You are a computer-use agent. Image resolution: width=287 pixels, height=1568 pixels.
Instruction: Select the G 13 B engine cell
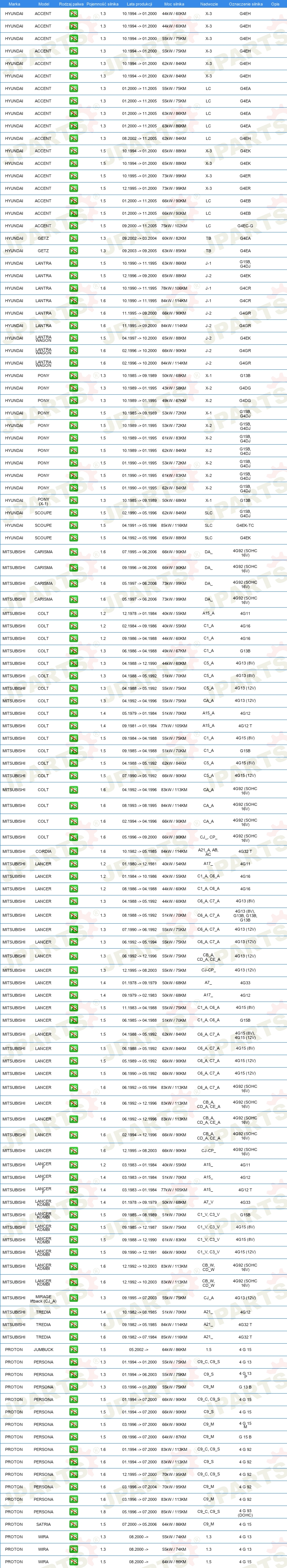(x=245, y=1387)
